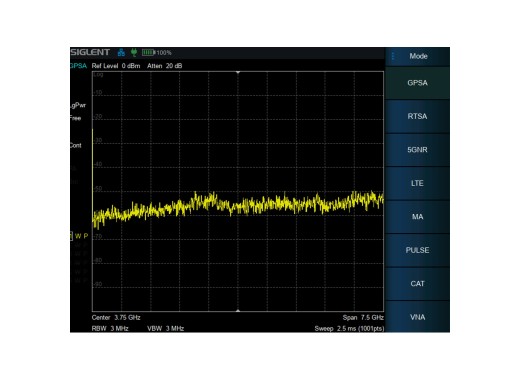Image resolution: width=520 pixels, height=380 pixels.
Task: Choose the 5GNR mode
Action: click(417, 150)
